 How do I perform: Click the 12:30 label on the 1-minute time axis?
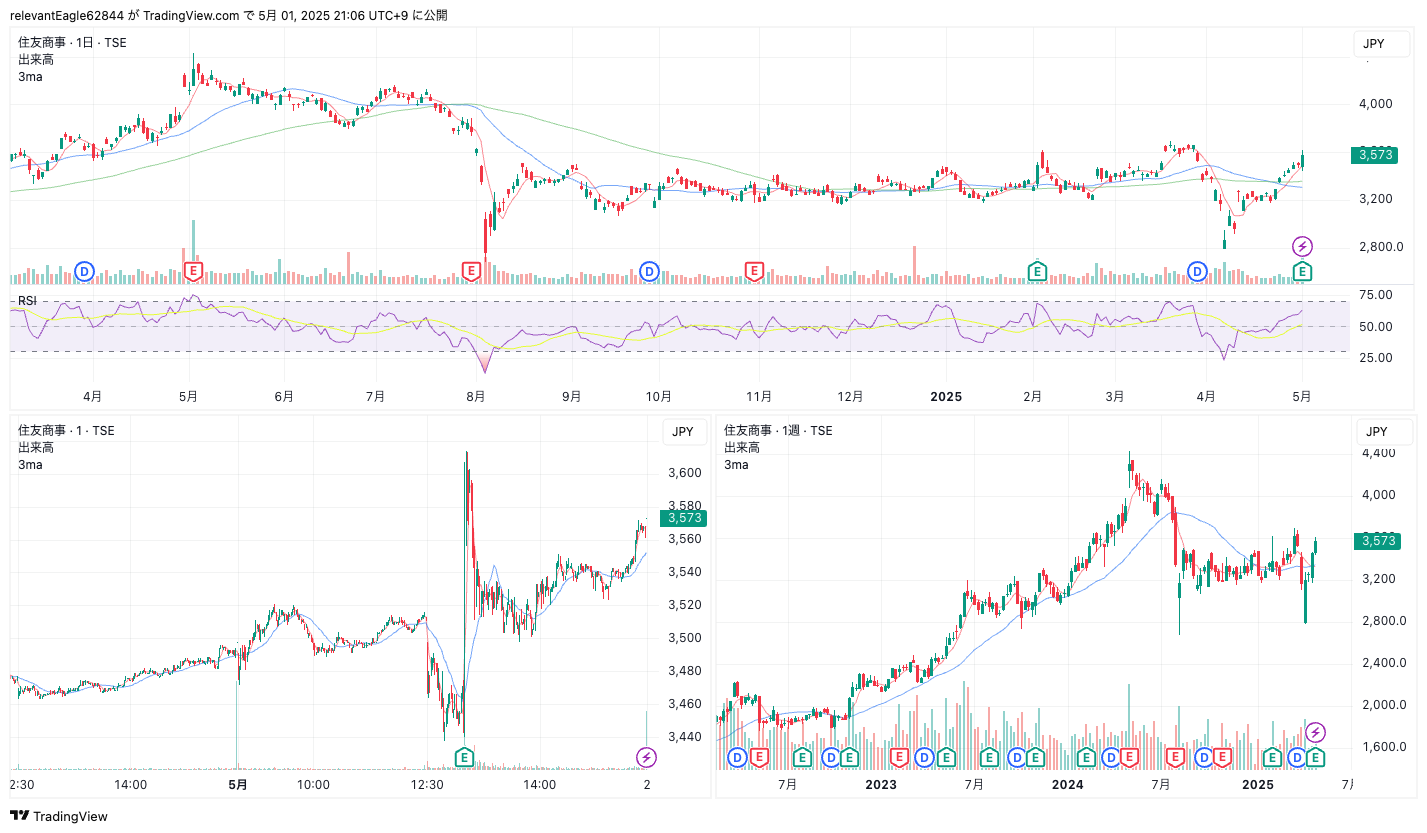tap(427, 785)
